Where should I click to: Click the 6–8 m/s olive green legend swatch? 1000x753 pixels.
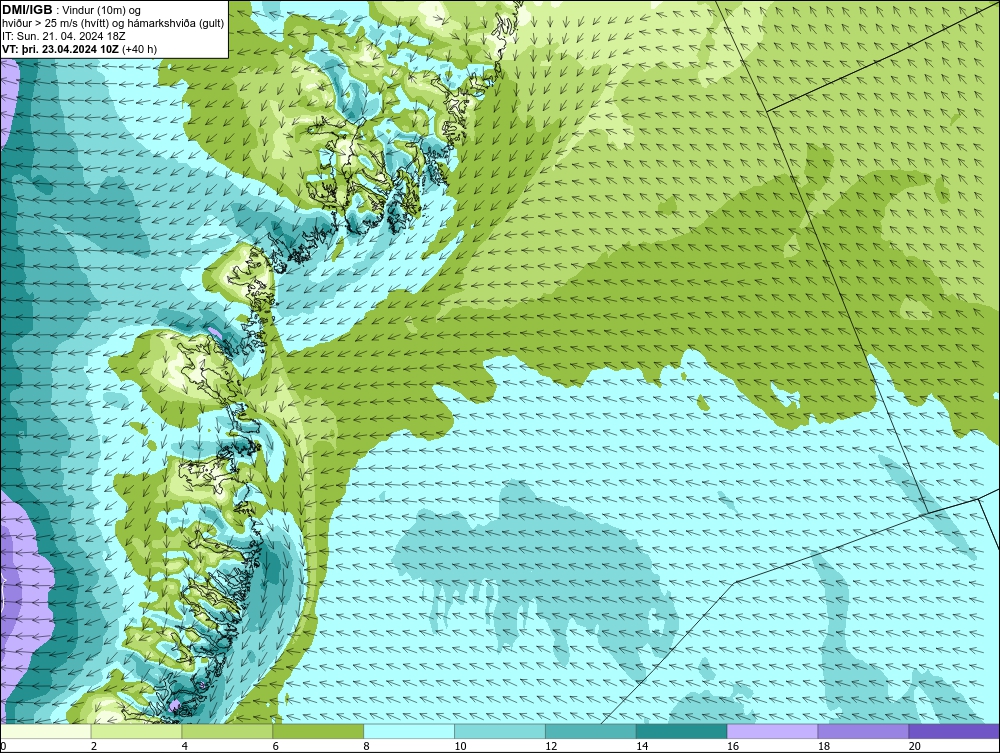pyautogui.click(x=318, y=731)
